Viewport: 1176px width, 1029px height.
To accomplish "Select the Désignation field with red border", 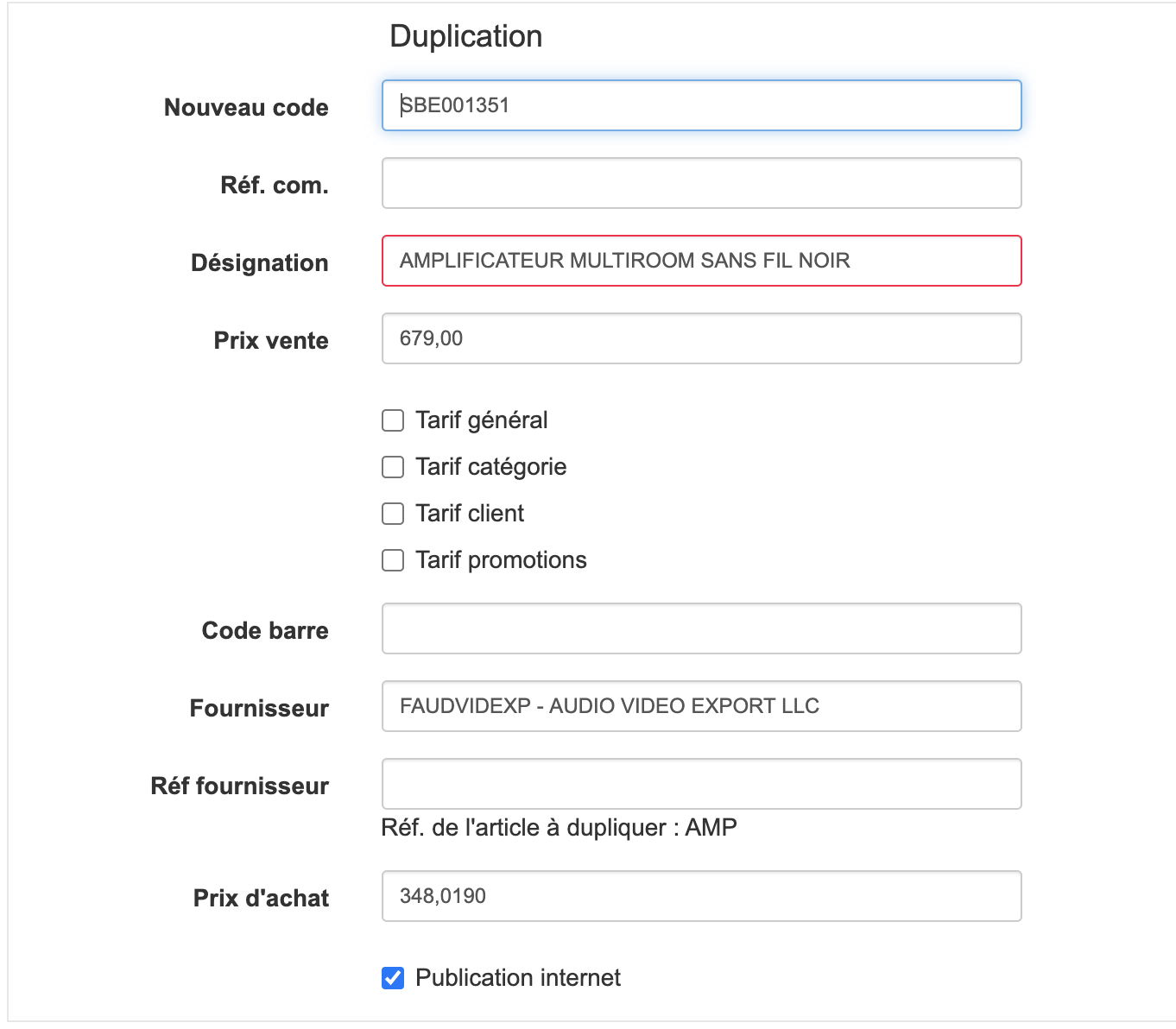I will tap(701, 261).
